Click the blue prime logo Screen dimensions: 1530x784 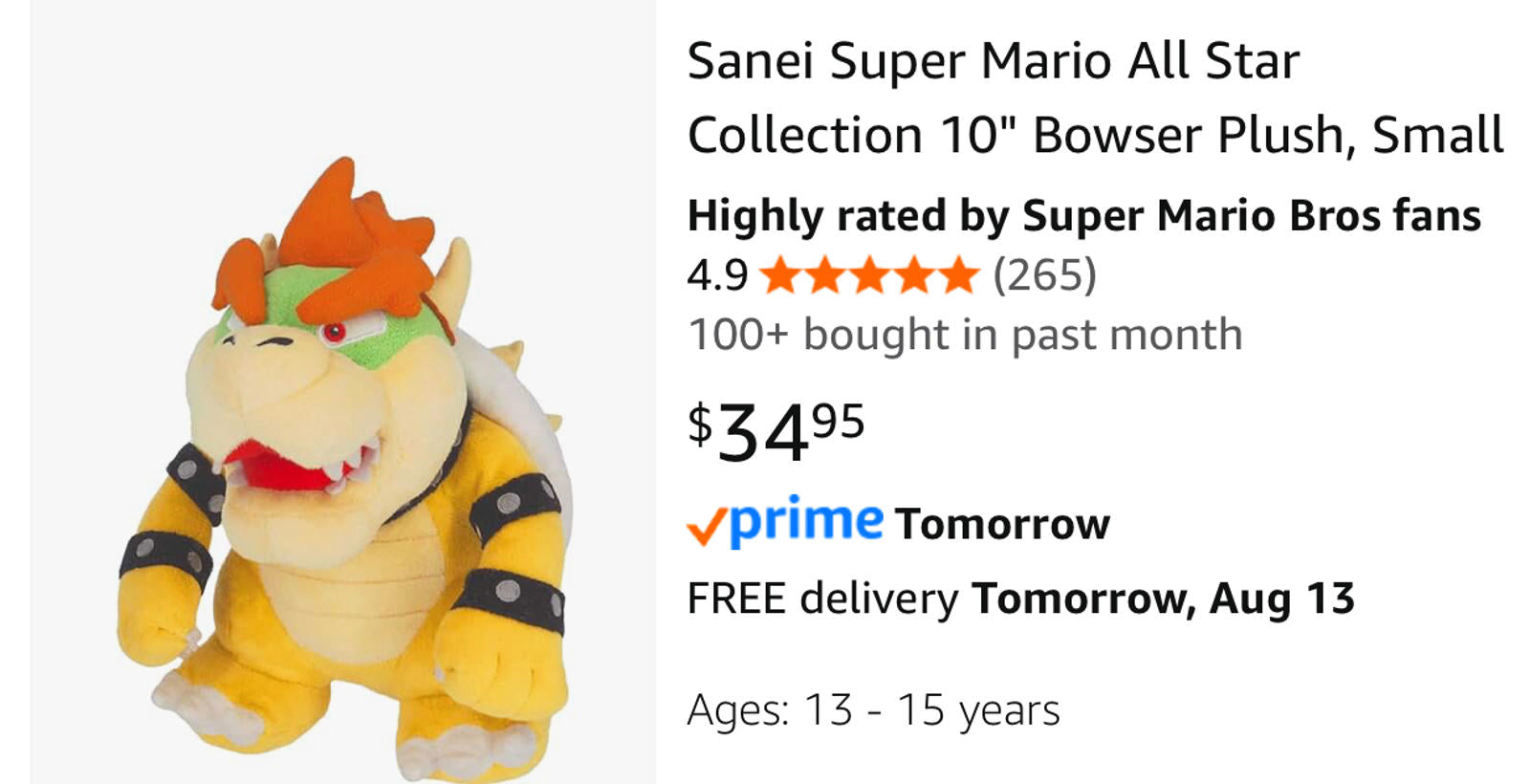click(x=806, y=521)
